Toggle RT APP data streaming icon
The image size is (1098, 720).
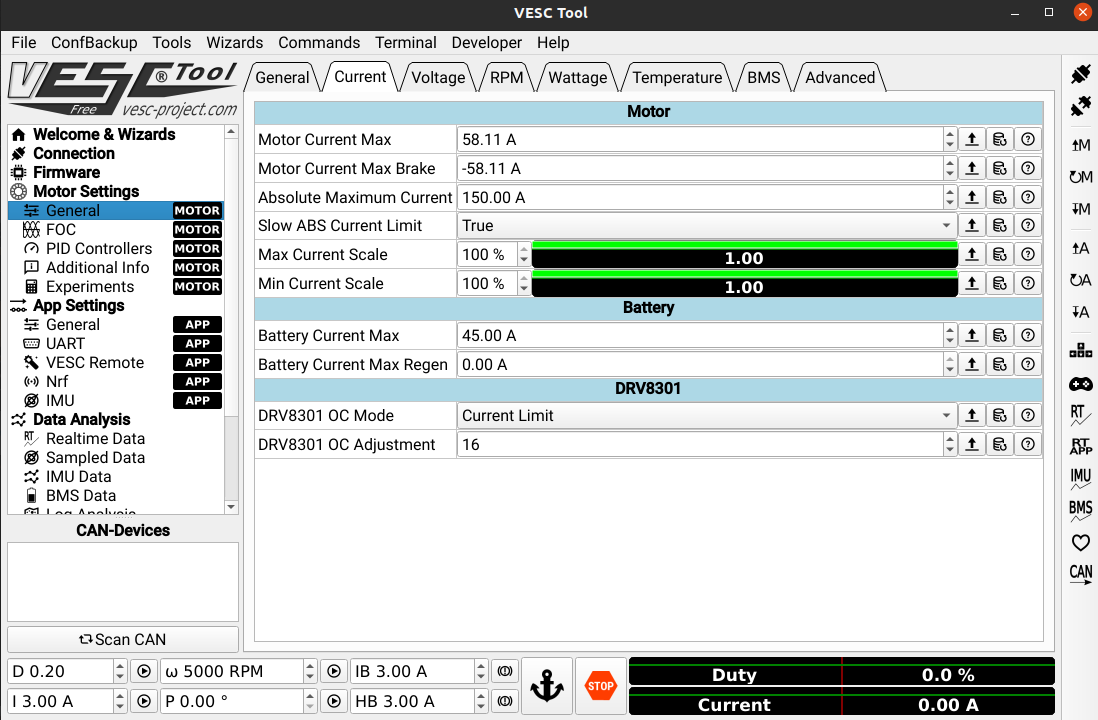coord(1080,446)
